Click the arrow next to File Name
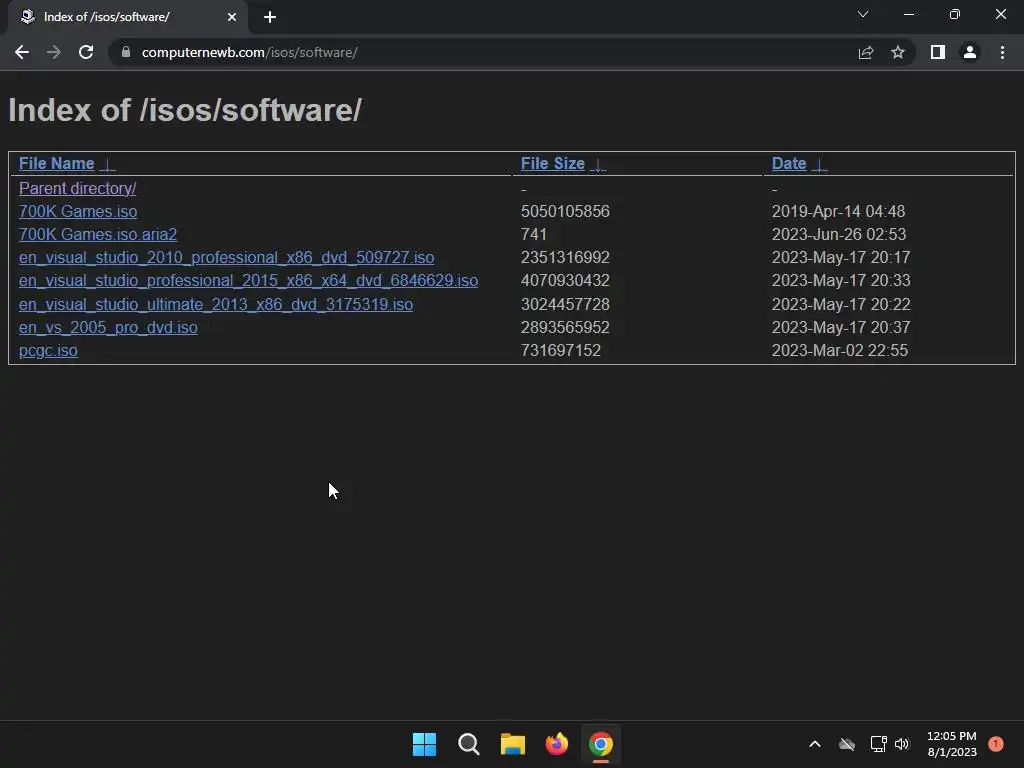The height and width of the screenshot is (768, 1024). [108, 165]
